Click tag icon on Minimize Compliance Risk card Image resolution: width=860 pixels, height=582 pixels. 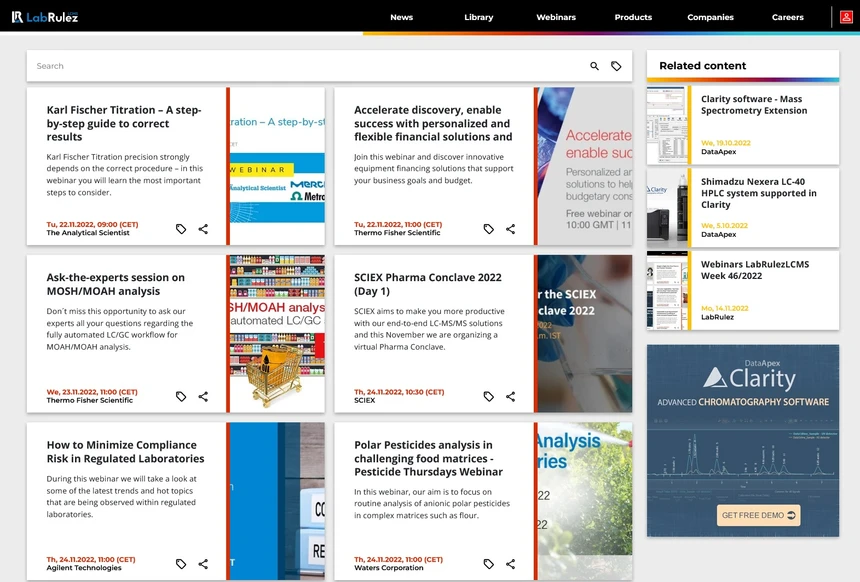(x=181, y=563)
